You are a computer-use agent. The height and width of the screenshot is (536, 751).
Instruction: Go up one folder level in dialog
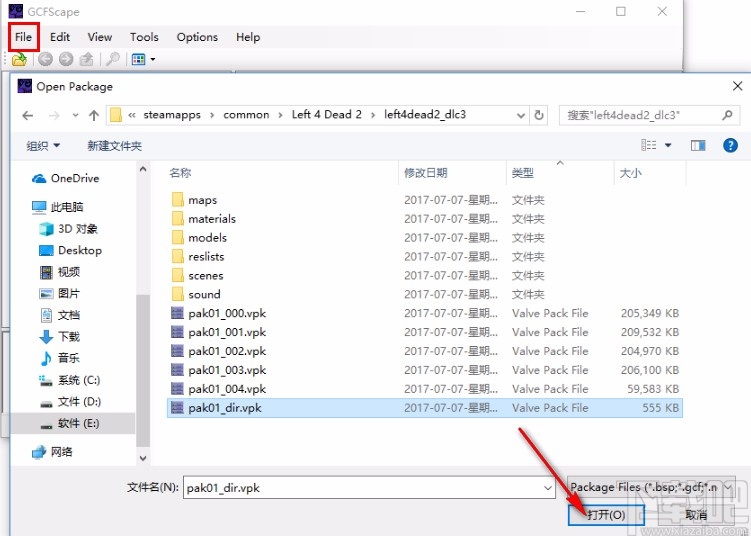[x=94, y=115]
